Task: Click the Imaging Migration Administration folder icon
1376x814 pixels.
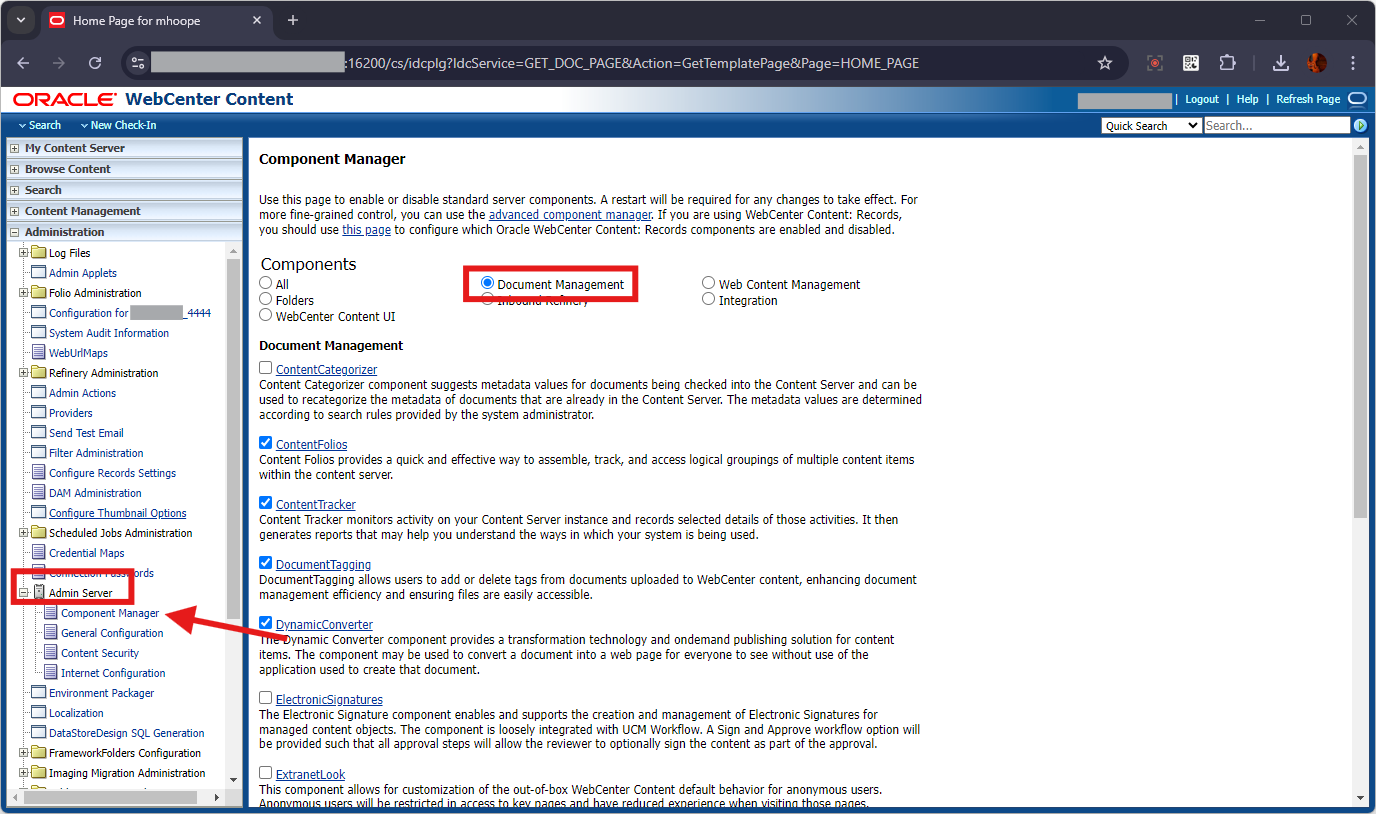Action: (x=39, y=773)
